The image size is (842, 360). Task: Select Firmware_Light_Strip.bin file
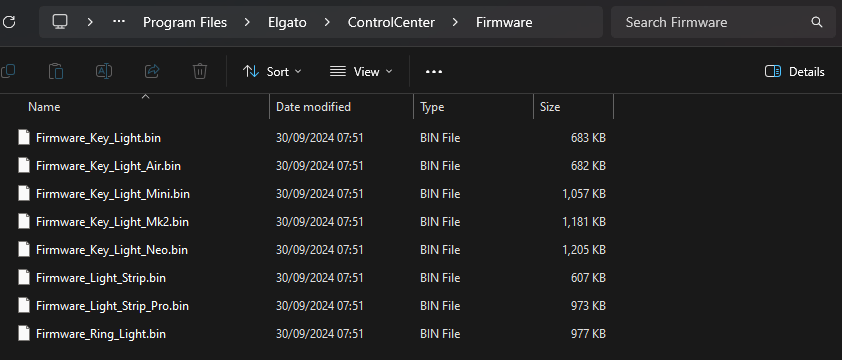coord(101,278)
